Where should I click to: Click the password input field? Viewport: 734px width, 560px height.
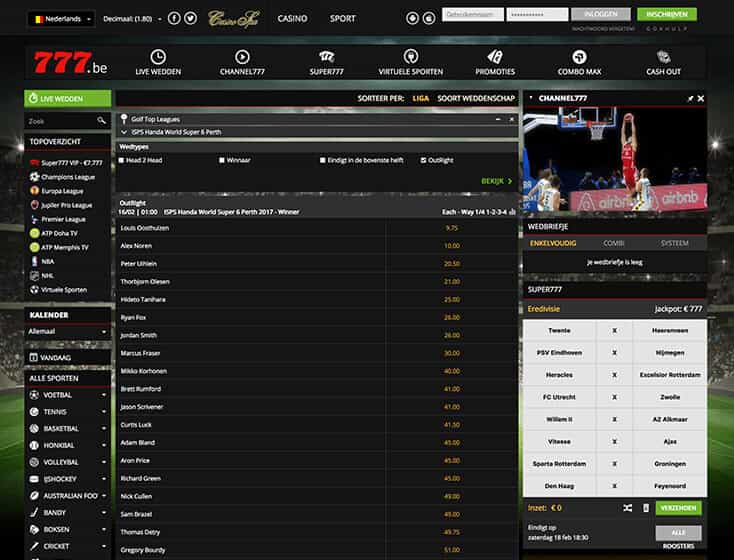(537, 15)
